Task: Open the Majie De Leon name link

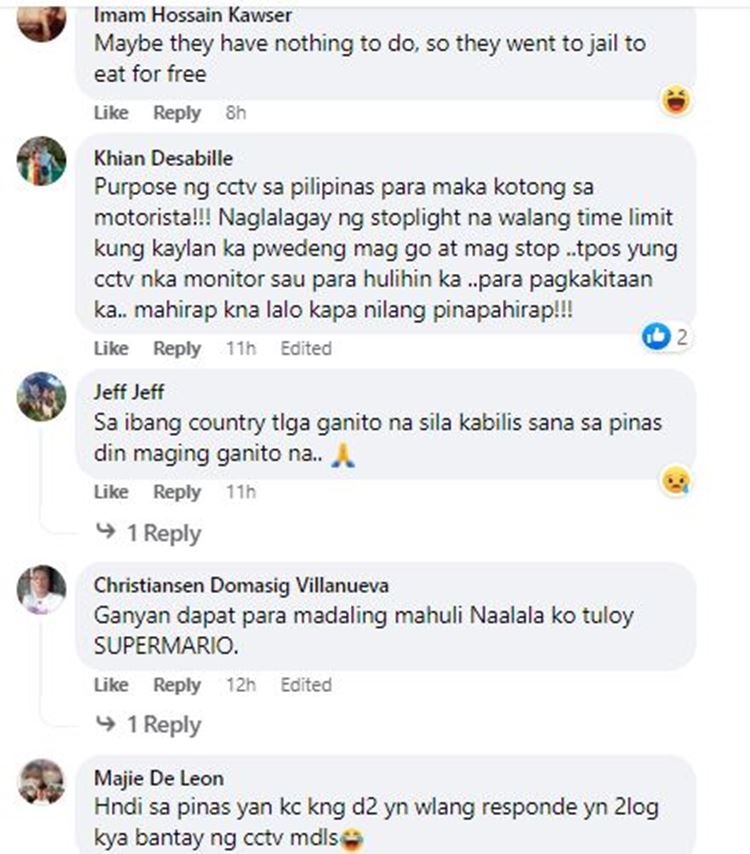Action: pos(158,778)
